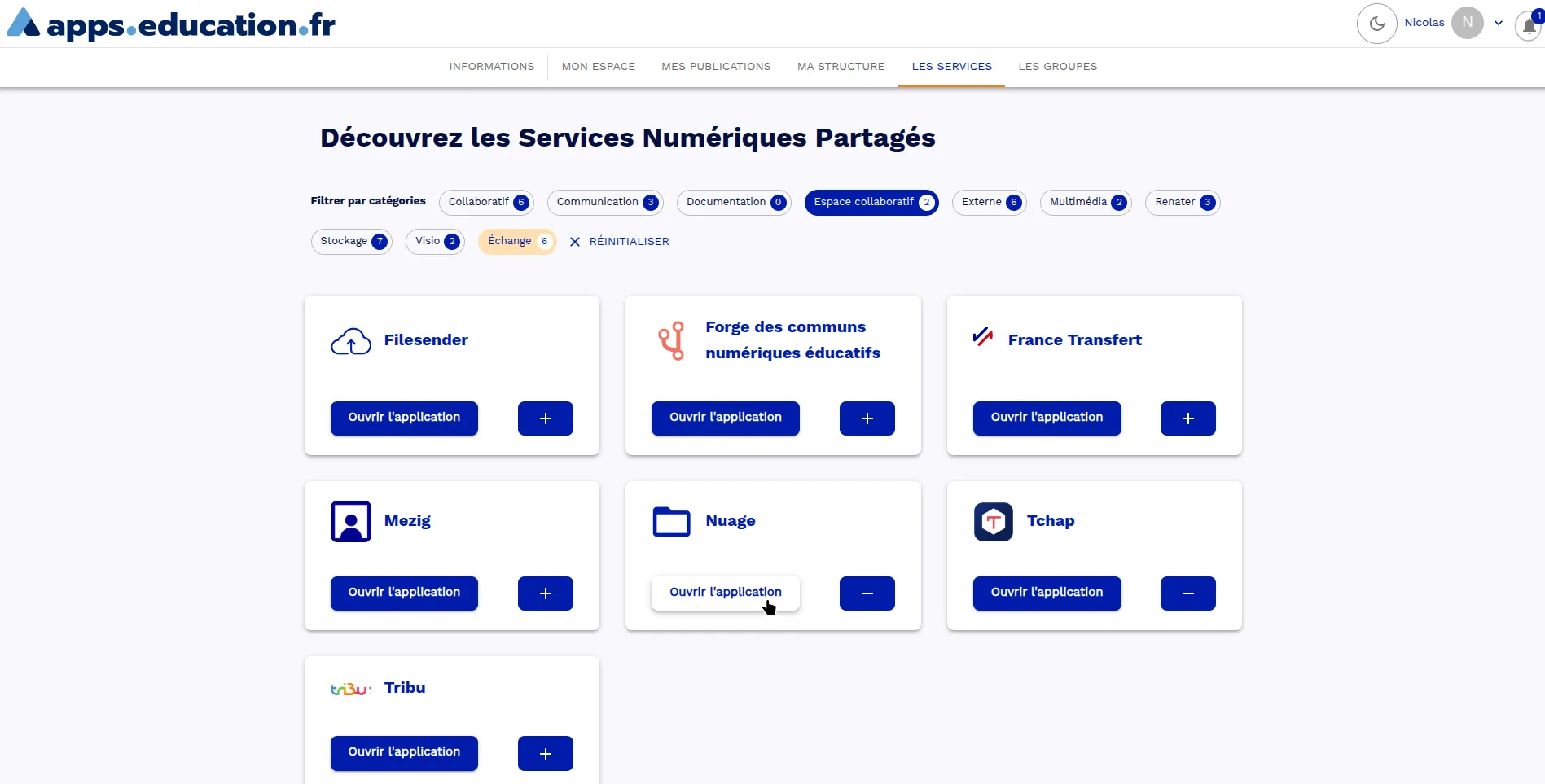Click the Nicolas username label
1545x784 pixels.
pos(1424,23)
